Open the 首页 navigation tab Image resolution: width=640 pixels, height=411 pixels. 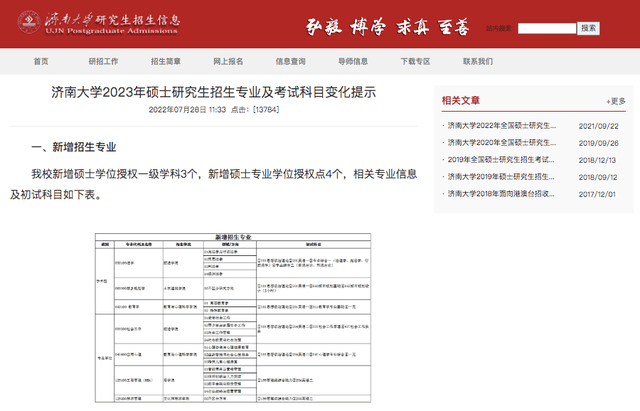[x=41, y=62]
